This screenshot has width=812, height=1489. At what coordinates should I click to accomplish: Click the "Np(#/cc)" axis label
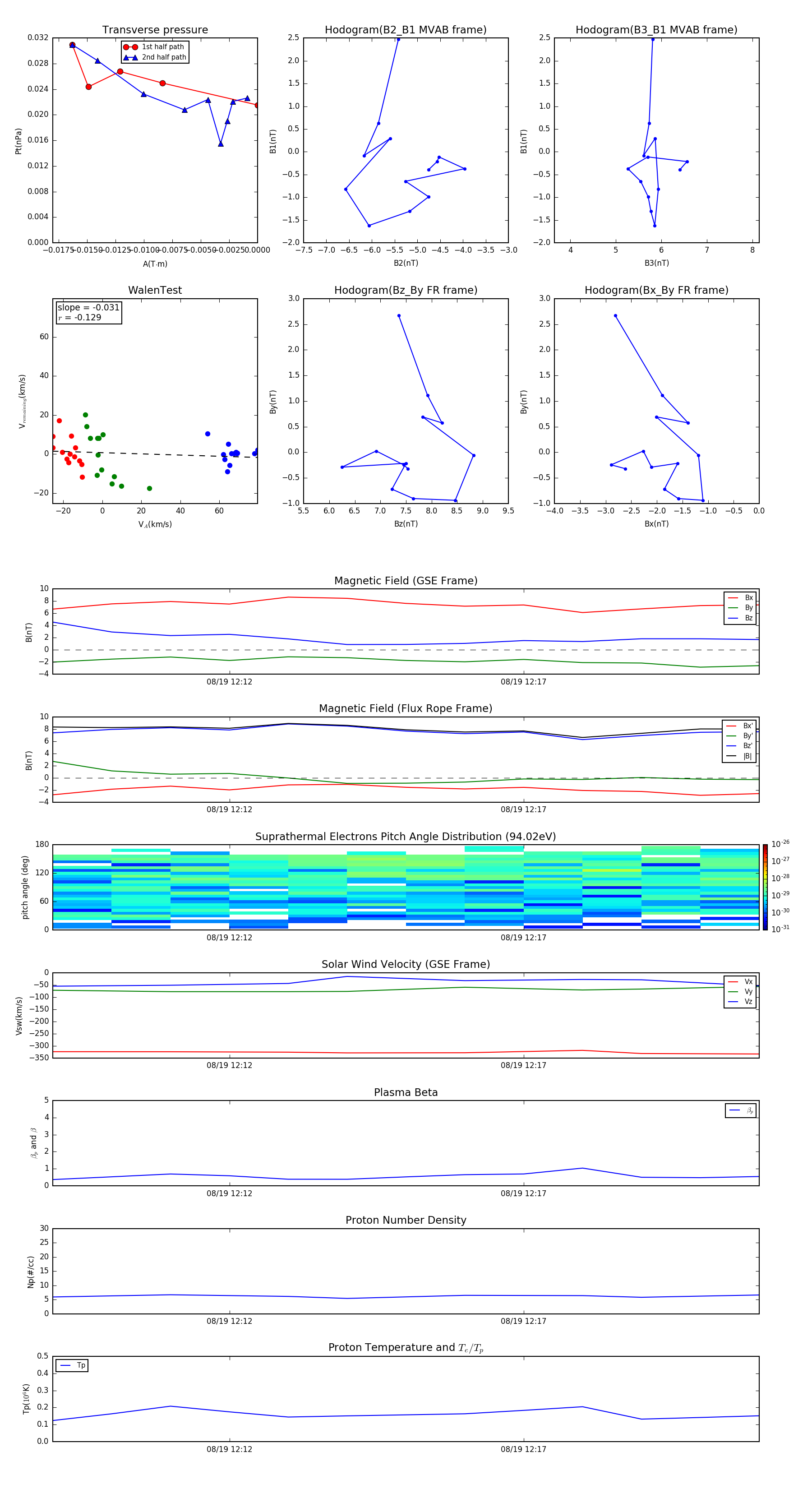[31, 1272]
